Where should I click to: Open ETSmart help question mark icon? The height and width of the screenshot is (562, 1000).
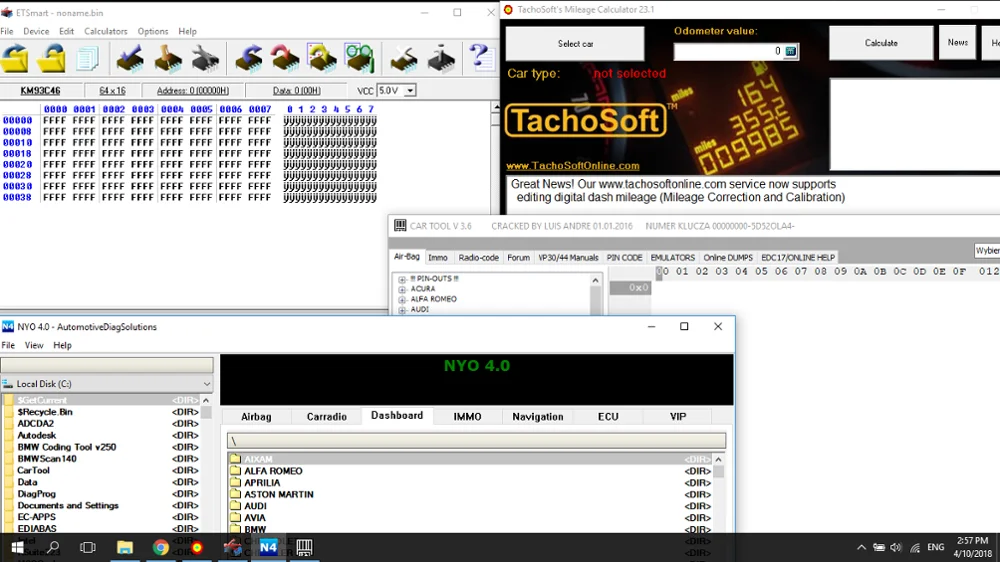click(x=479, y=58)
